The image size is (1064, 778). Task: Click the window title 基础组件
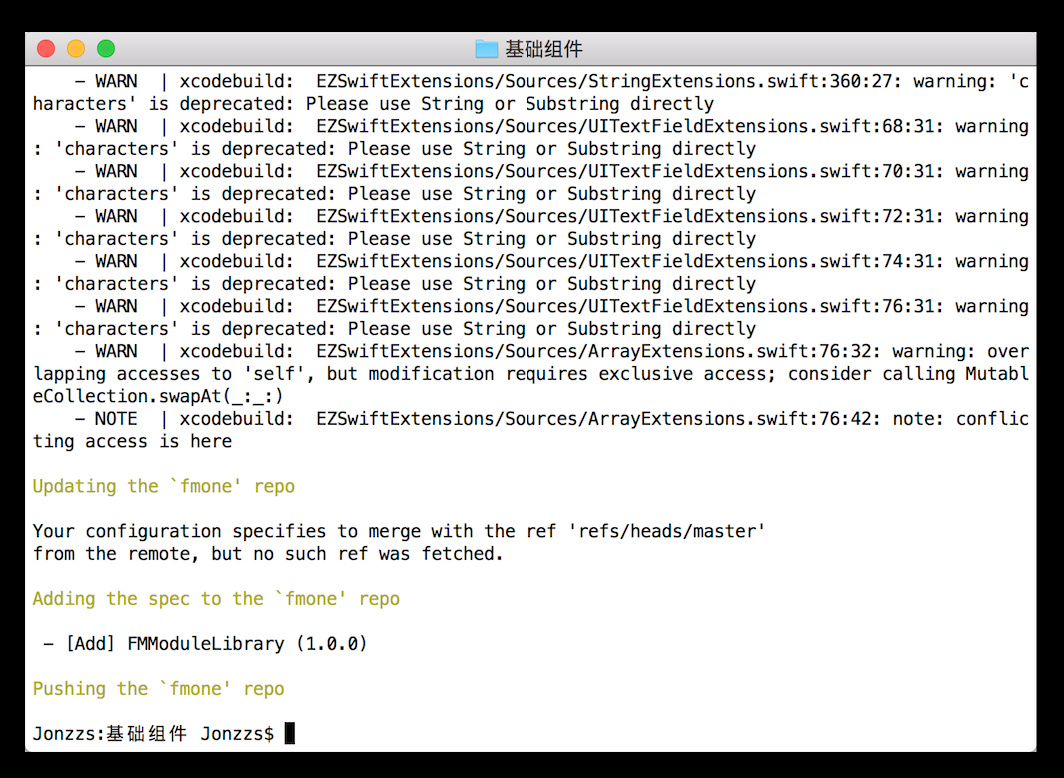tap(543, 49)
